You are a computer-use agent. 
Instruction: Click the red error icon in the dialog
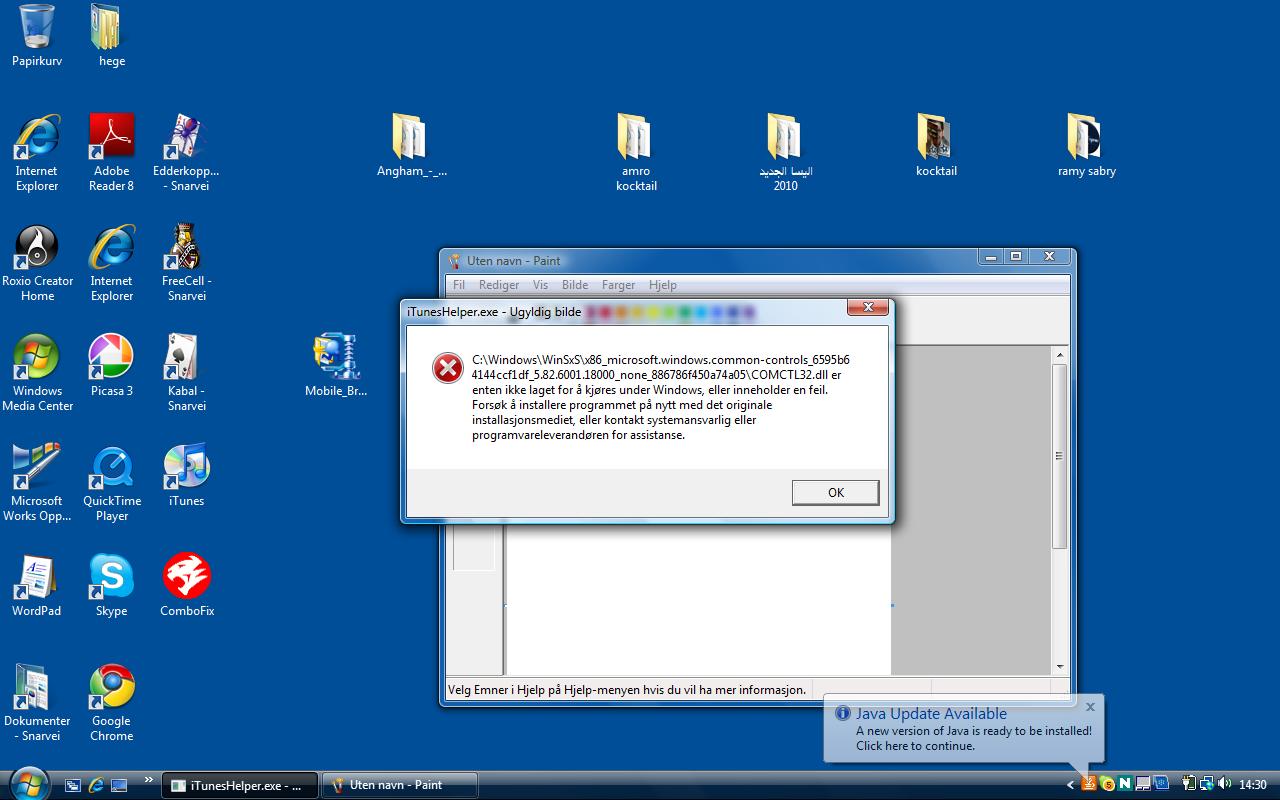tap(447, 367)
